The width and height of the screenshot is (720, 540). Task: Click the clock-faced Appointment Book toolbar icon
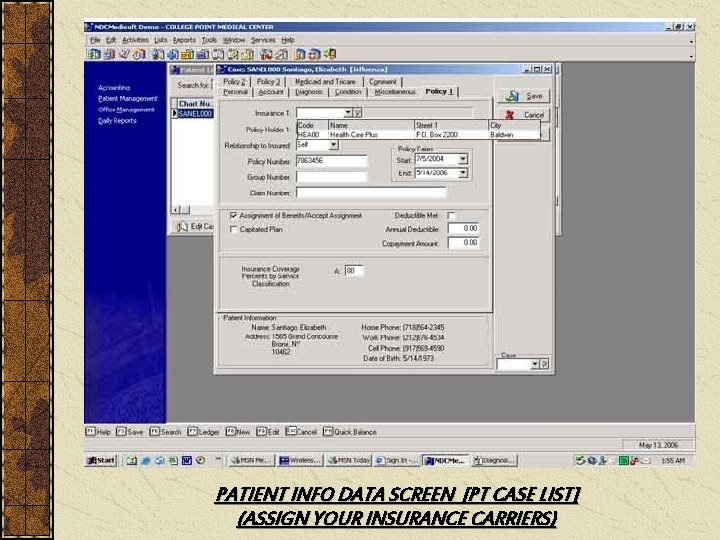[x=139, y=54]
